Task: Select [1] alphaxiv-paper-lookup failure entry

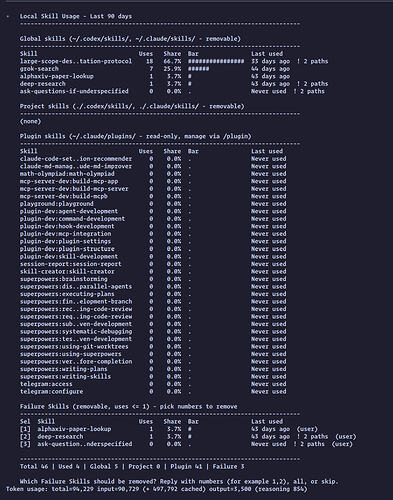Action: coord(169,429)
